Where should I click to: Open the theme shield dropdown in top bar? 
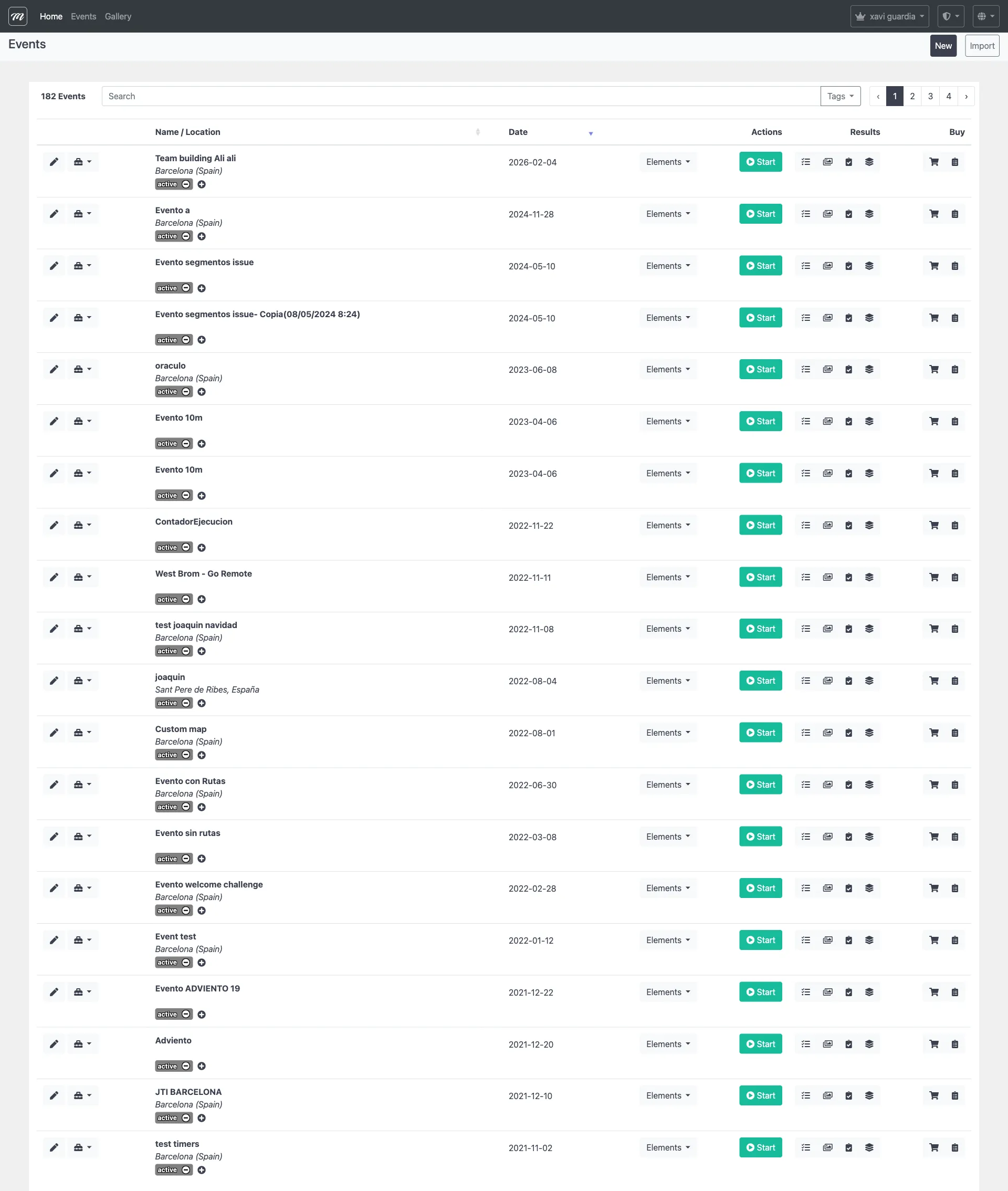(x=950, y=15)
